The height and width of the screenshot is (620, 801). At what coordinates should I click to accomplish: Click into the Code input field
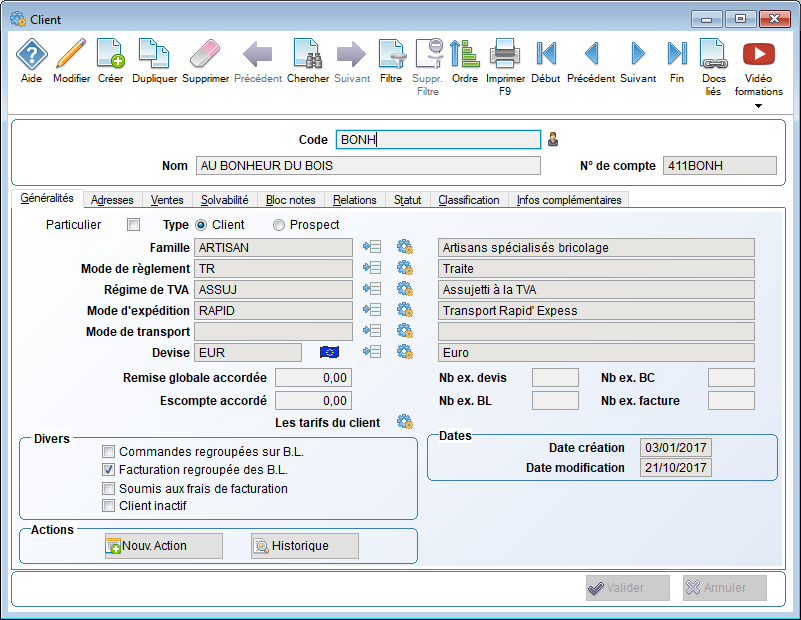pyautogui.click(x=438, y=139)
